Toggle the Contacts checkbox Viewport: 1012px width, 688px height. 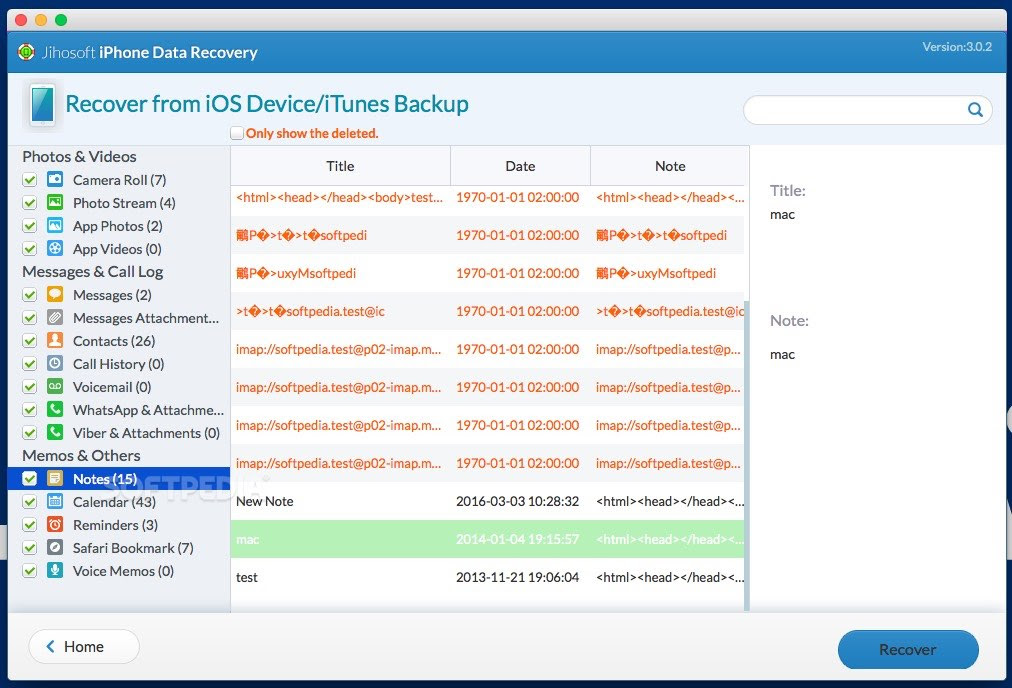coord(30,341)
